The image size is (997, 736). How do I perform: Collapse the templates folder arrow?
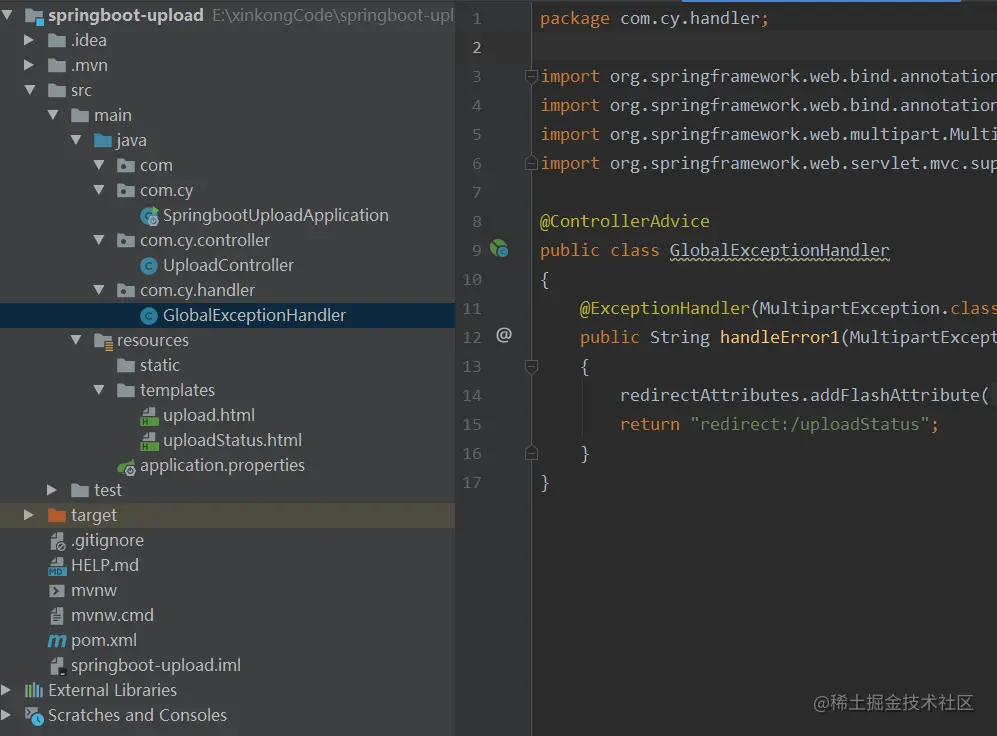[99, 390]
